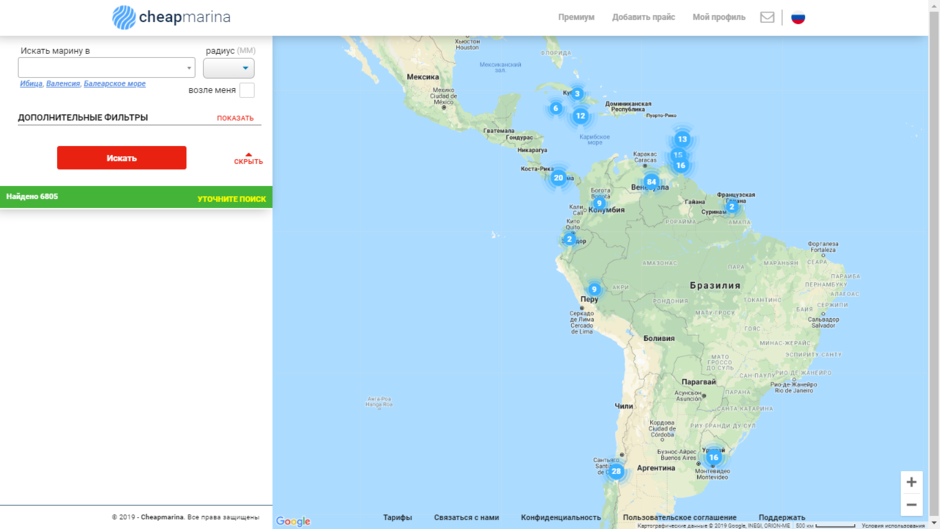Screen dimensions: 940x529
Task: Open Мой профиль menu item
Action: [x=719, y=17]
